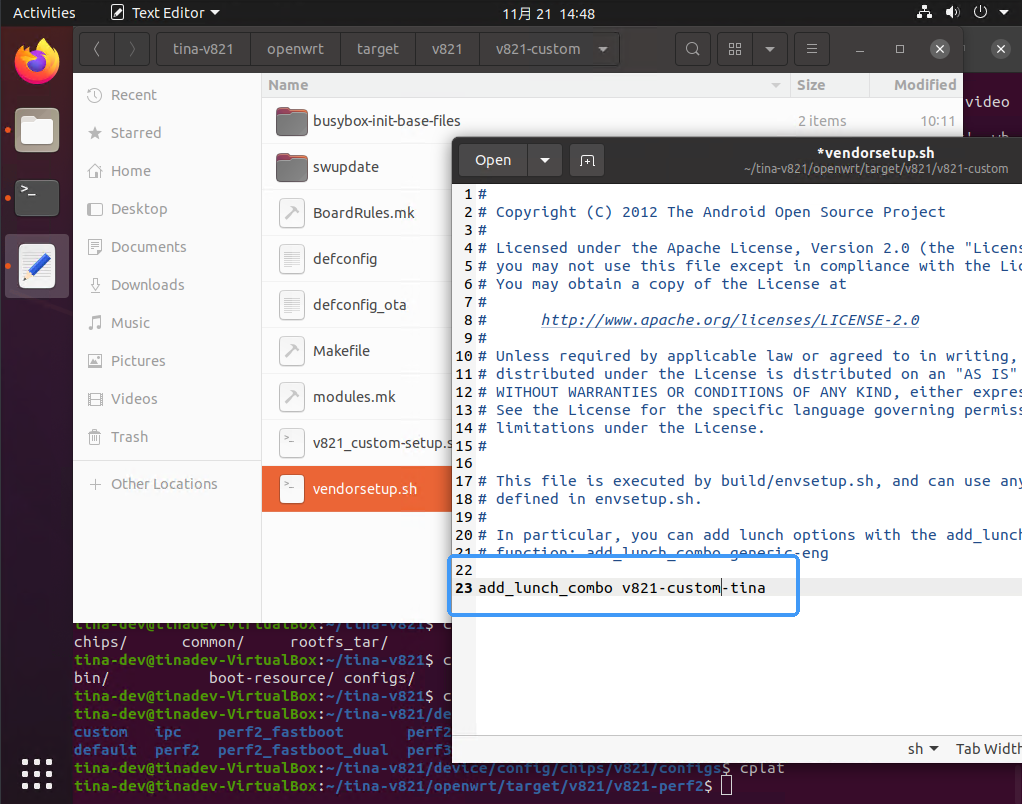Go back with the back arrow

pos(96,49)
